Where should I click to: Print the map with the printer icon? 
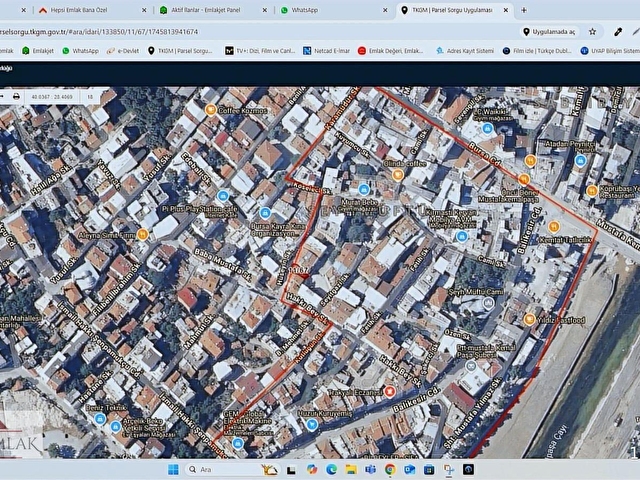pos(16,97)
